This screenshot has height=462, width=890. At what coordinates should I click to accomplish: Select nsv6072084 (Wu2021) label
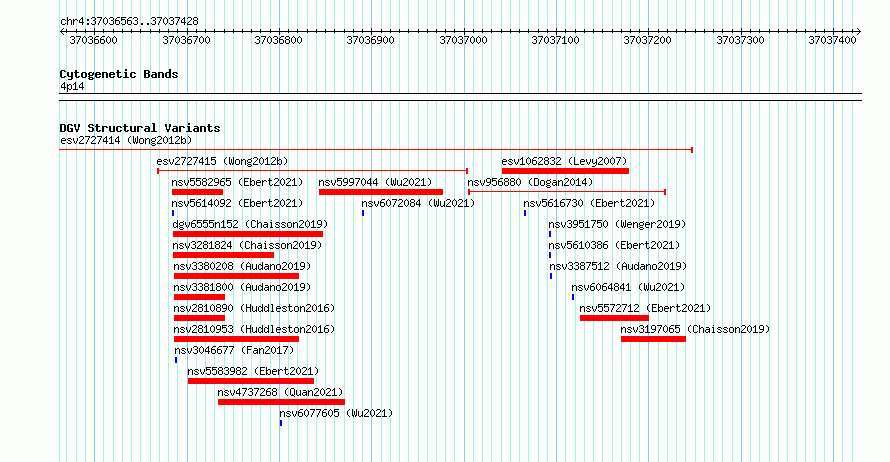[x=418, y=203]
